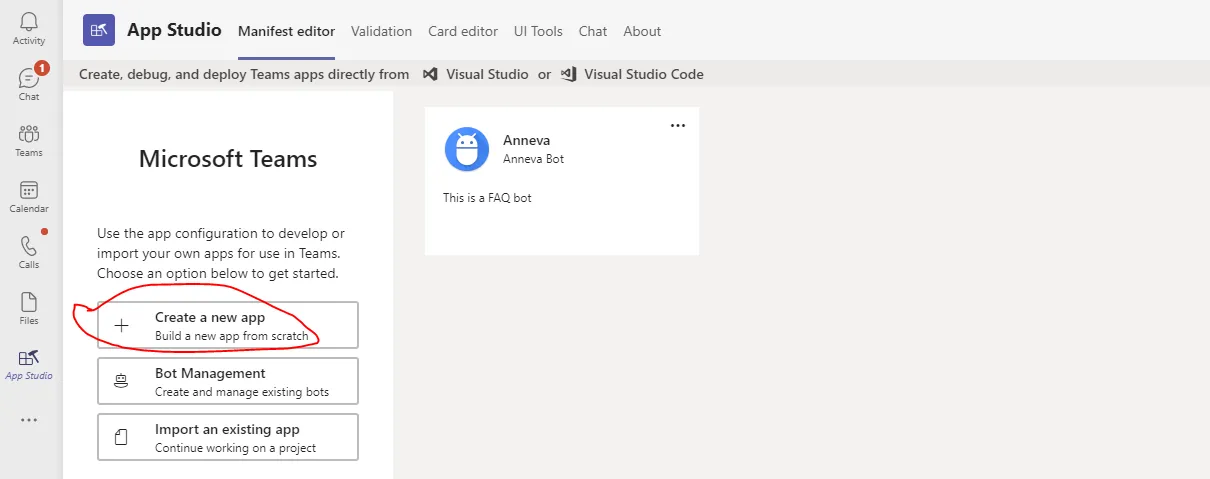This screenshot has width=1210, height=479.
Task: Click Import an existing app
Action: tap(228, 437)
